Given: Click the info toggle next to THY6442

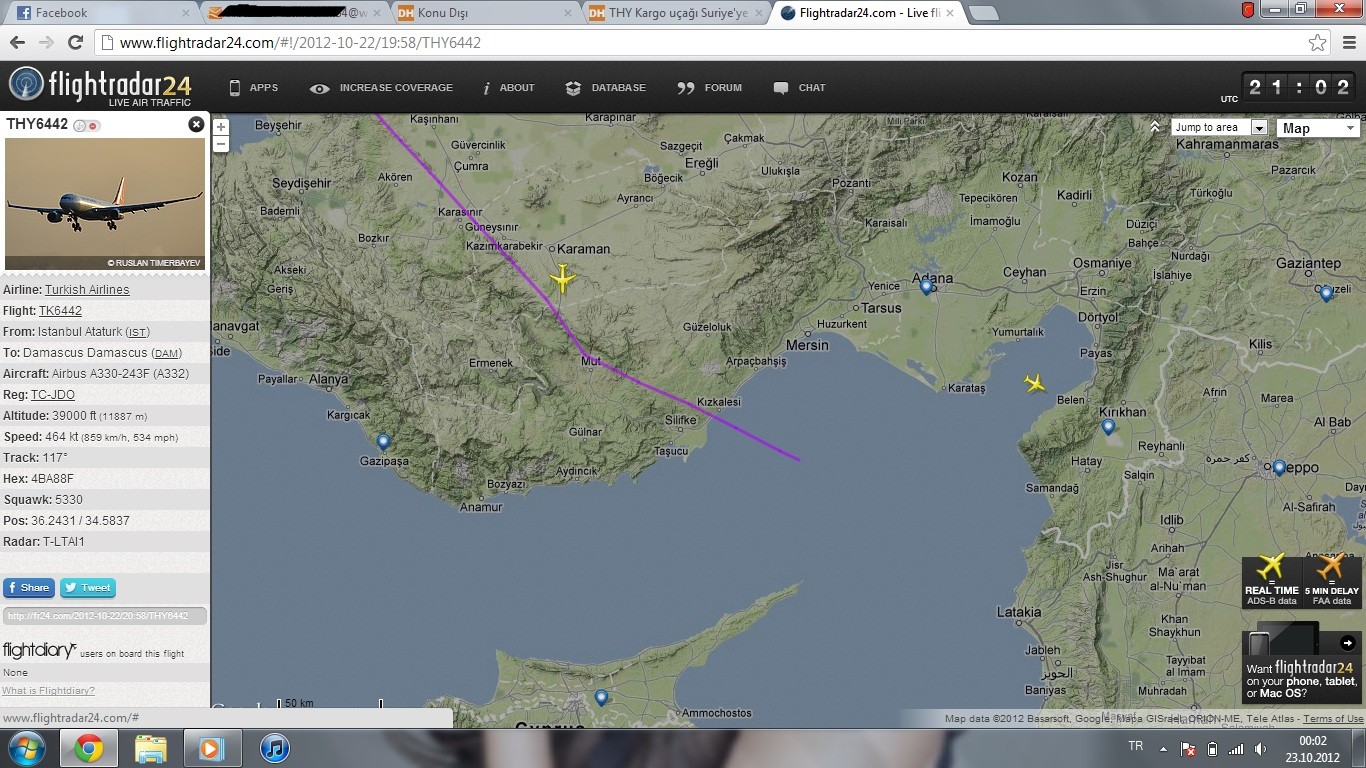Looking at the screenshot, I should (79, 125).
